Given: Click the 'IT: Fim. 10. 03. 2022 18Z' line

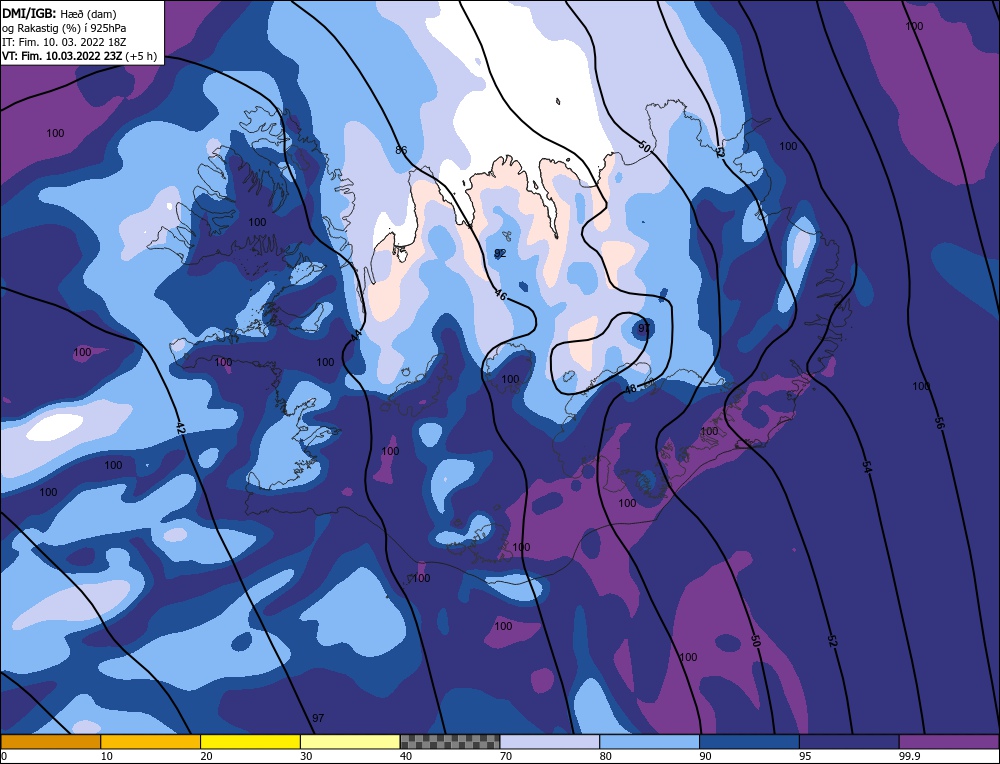Looking at the screenshot, I should coord(64,41).
